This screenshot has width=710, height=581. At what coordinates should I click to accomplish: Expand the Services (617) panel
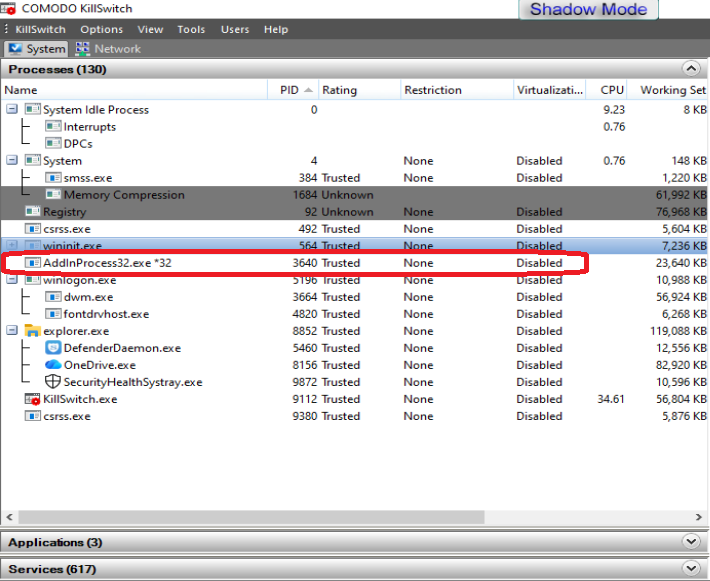tap(691, 568)
